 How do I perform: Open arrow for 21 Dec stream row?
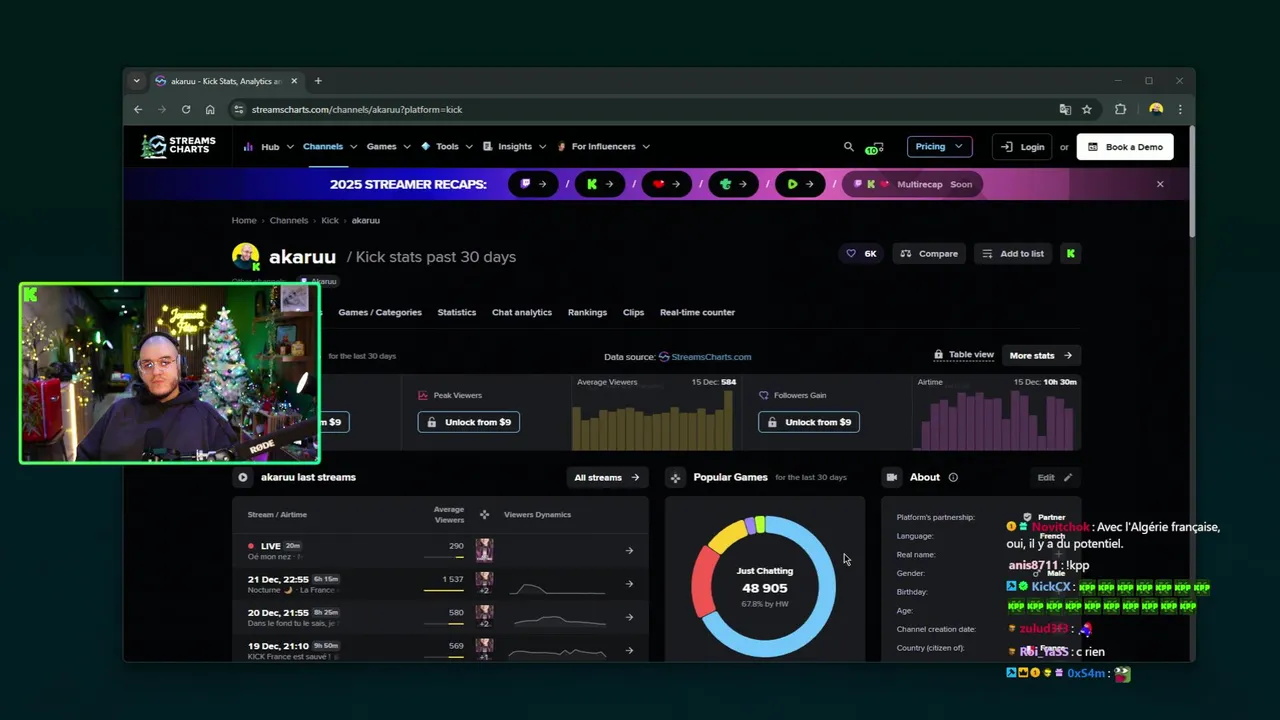pyautogui.click(x=629, y=584)
